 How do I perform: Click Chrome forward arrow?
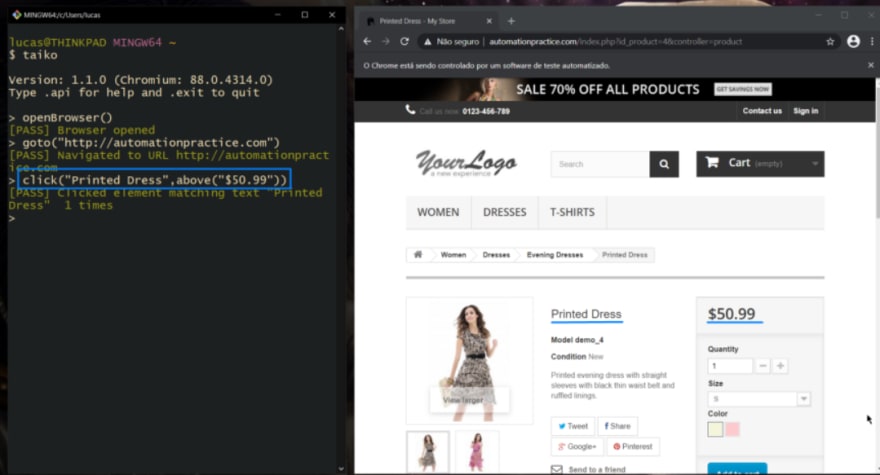point(386,42)
